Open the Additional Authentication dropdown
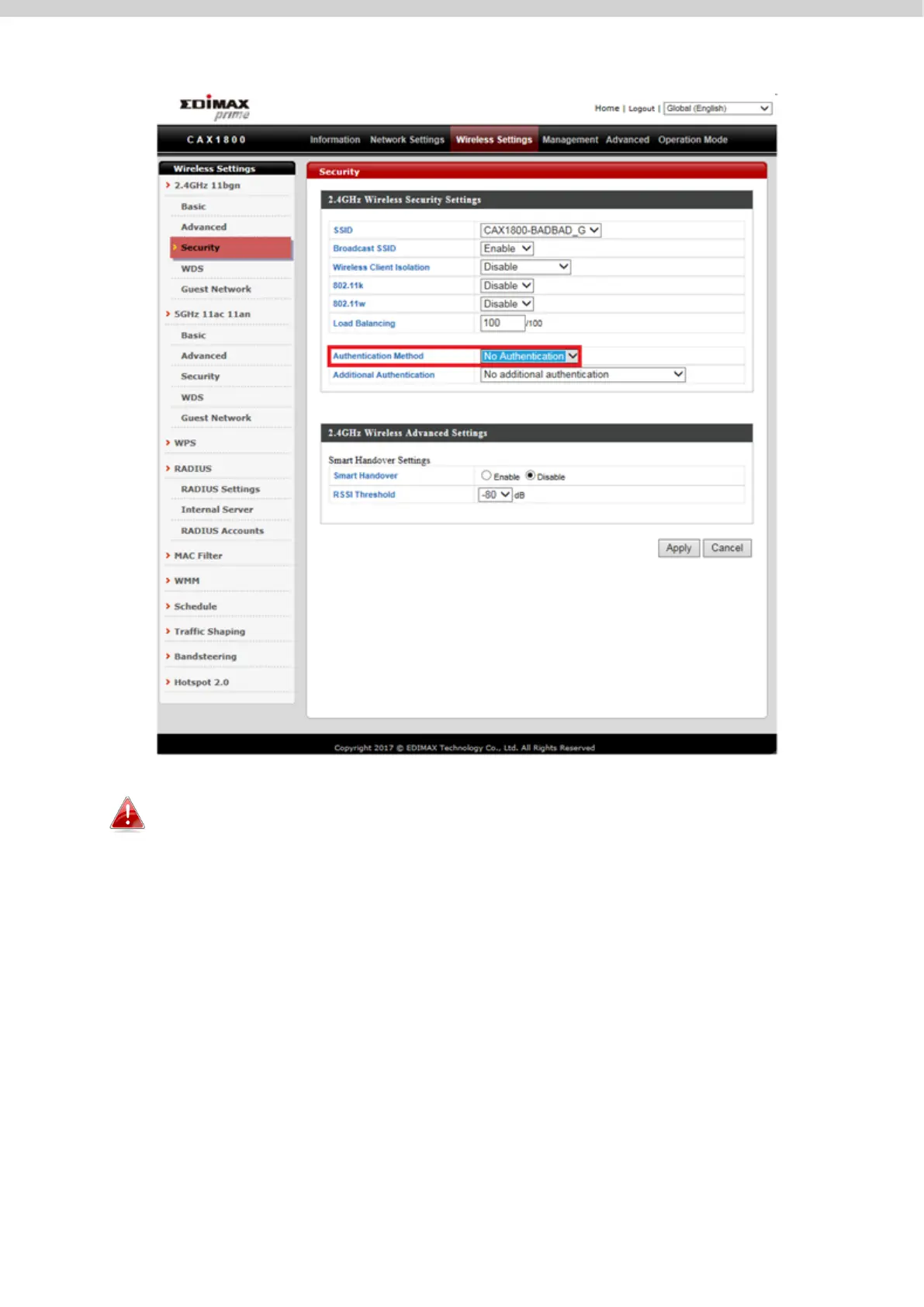The height and width of the screenshot is (1307, 924). 583,374
